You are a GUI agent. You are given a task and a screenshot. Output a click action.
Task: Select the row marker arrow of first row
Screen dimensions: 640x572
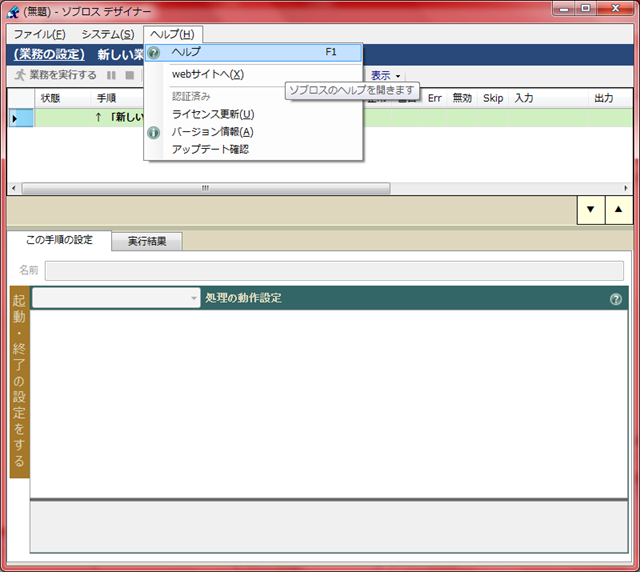[21, 118]
